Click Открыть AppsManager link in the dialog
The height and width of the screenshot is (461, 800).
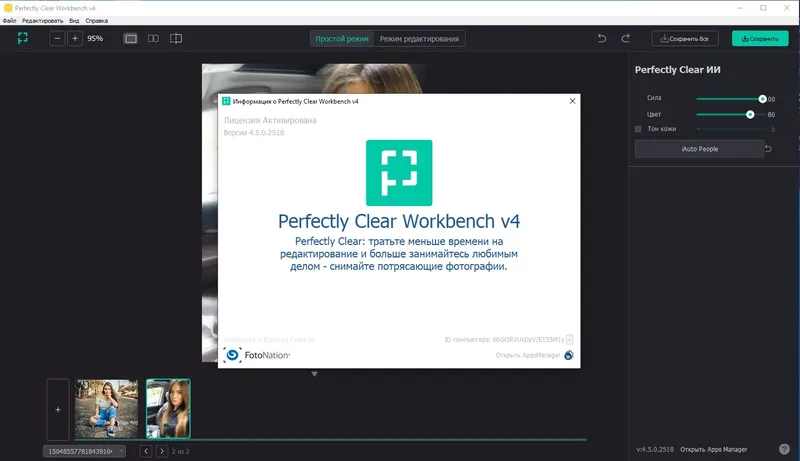pos(528,355)
